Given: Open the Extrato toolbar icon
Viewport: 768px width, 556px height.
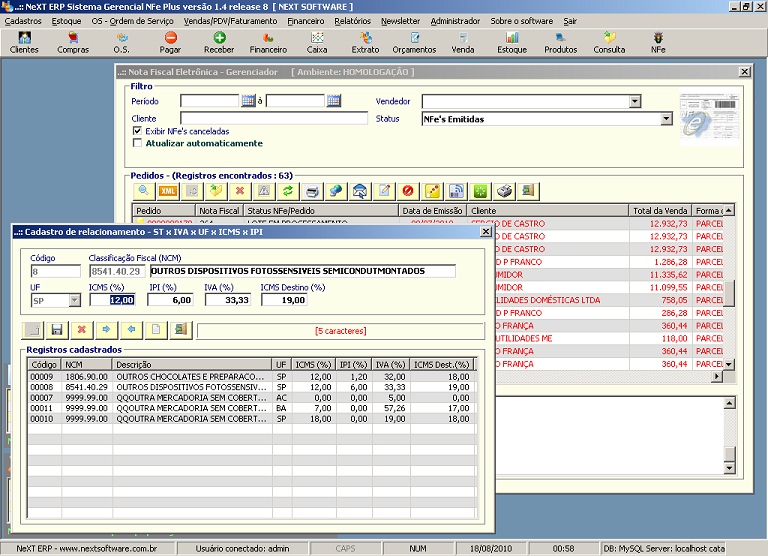Looking at the screenshot, I should coord(365,43).
